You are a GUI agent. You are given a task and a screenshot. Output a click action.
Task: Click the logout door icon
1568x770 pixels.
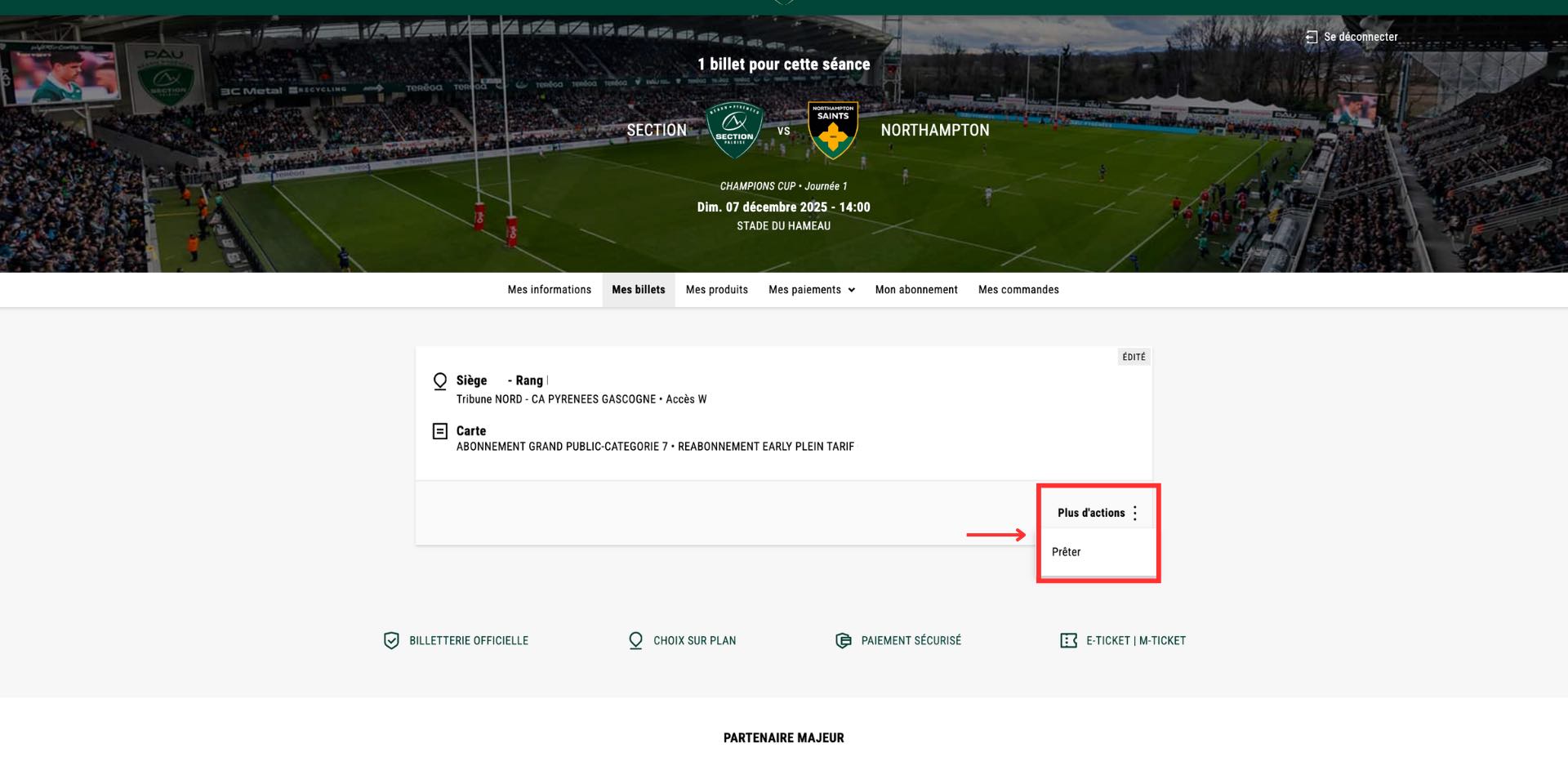[1312, 37]
